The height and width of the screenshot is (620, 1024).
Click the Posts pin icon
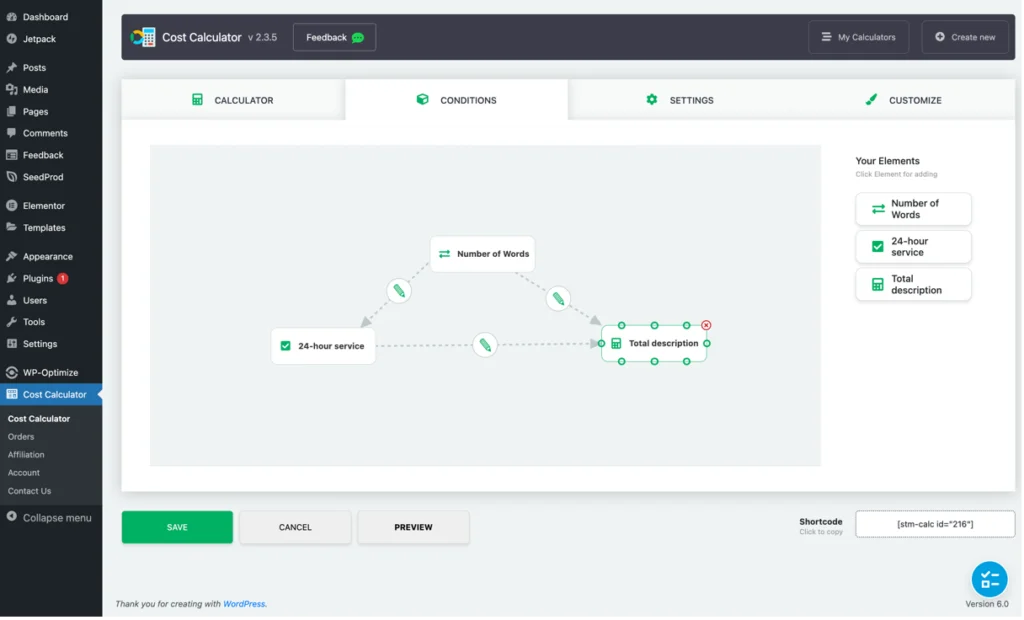(x=12, y=67)
